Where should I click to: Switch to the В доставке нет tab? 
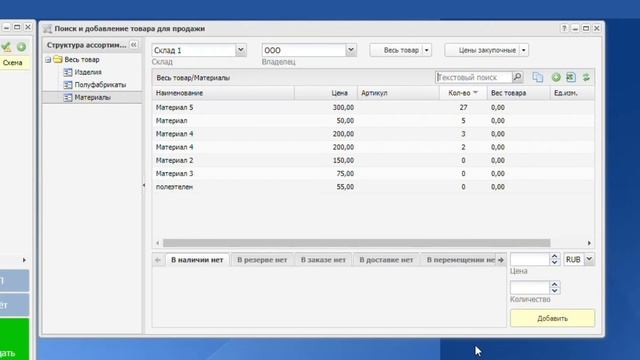386,260
